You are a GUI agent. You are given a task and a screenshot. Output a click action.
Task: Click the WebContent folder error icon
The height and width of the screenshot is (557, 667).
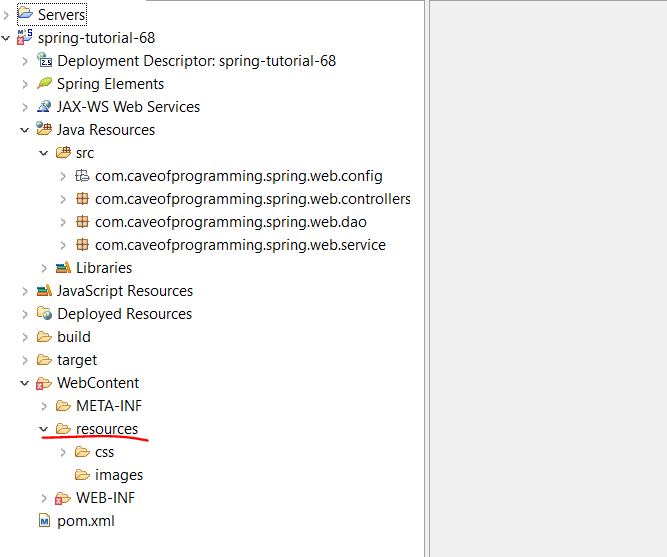(44, 383)
